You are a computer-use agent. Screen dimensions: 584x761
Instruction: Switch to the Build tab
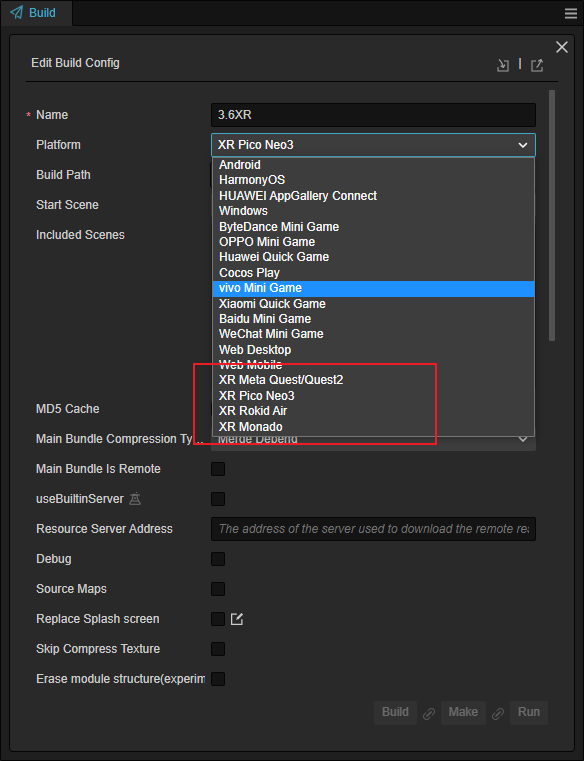36,13
